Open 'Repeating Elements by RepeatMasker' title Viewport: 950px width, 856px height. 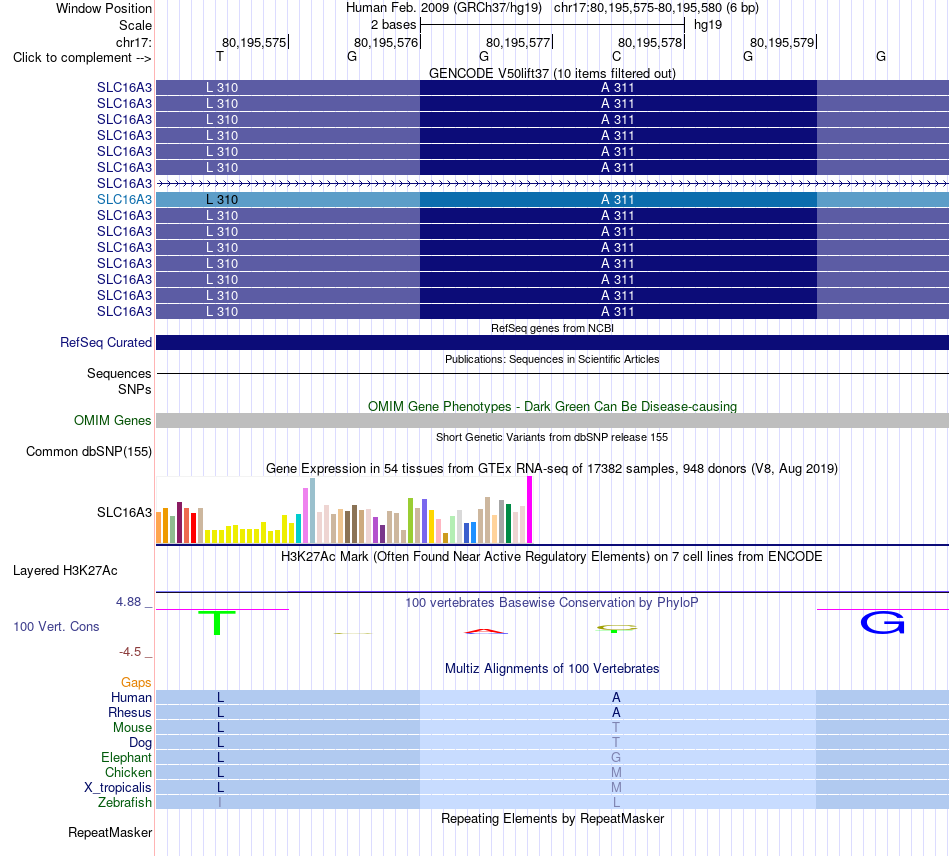(x=552, y=819)
